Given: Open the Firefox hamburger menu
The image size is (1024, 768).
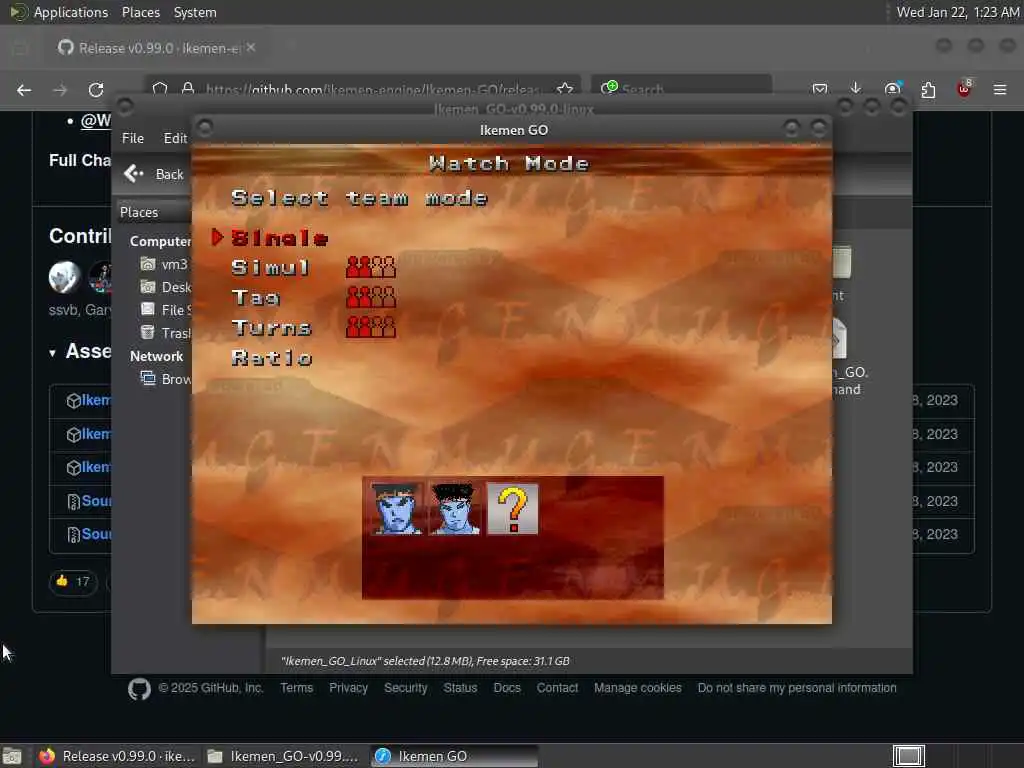Looking at the screenshot, I should (1000, 89).
